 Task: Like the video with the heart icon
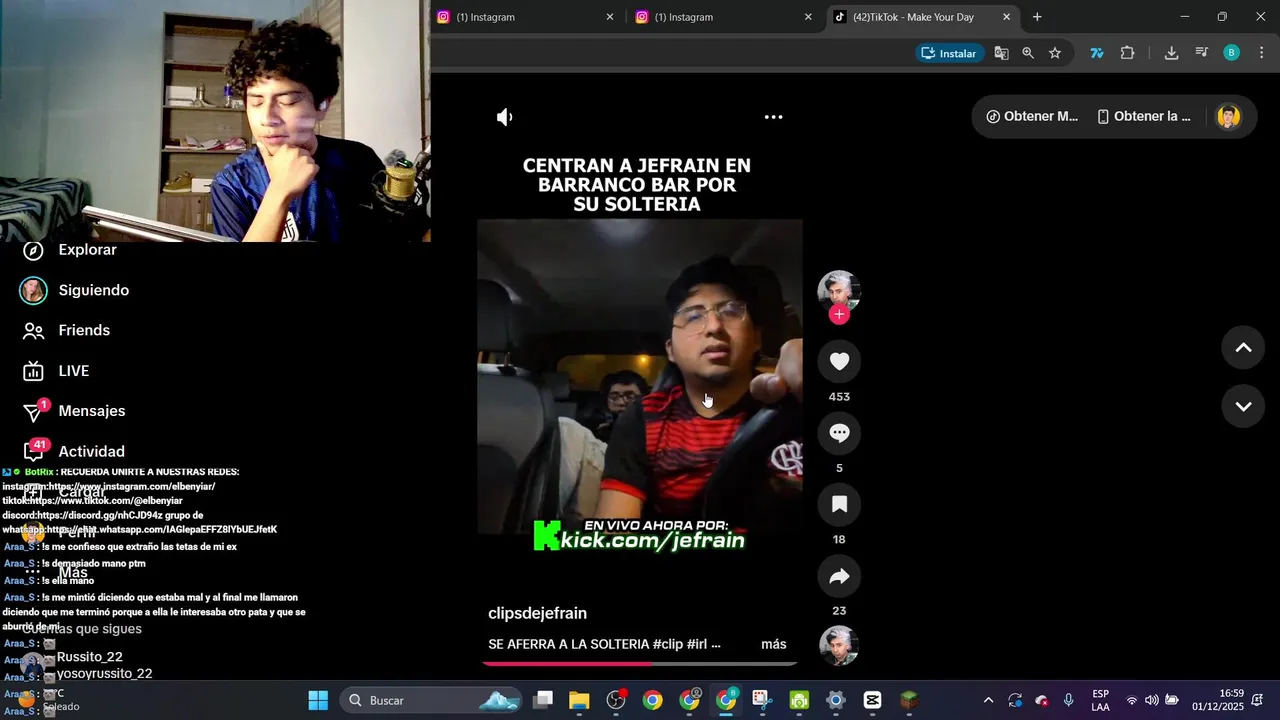tap(839, 361)
